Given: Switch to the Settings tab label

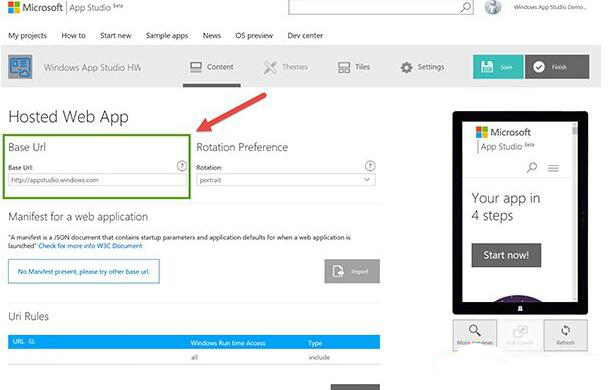Looking at the screenshot, I should tap(431, 67).
